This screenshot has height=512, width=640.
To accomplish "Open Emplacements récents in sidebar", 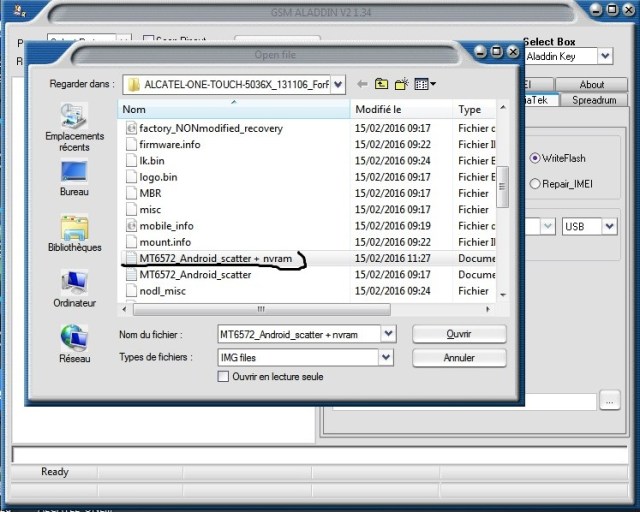I will (x=74, y=126).
